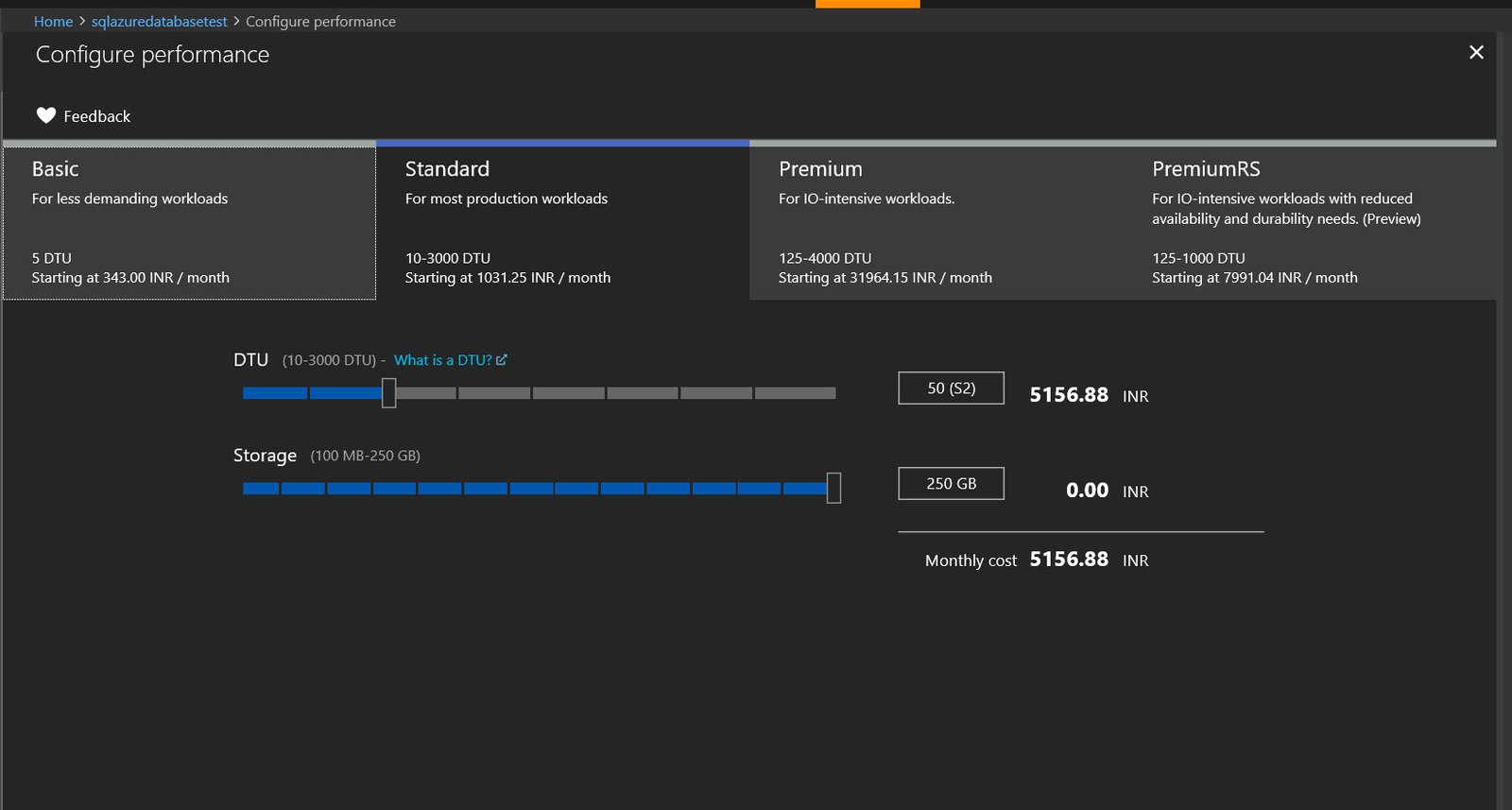Click the Configure performance breadcrumb text
This screenshot has width=1512, height=810.
tap(320, 21)
